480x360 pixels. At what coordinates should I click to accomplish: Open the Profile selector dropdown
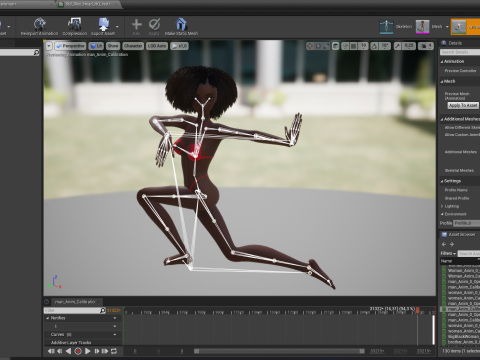tap(467, 223)
